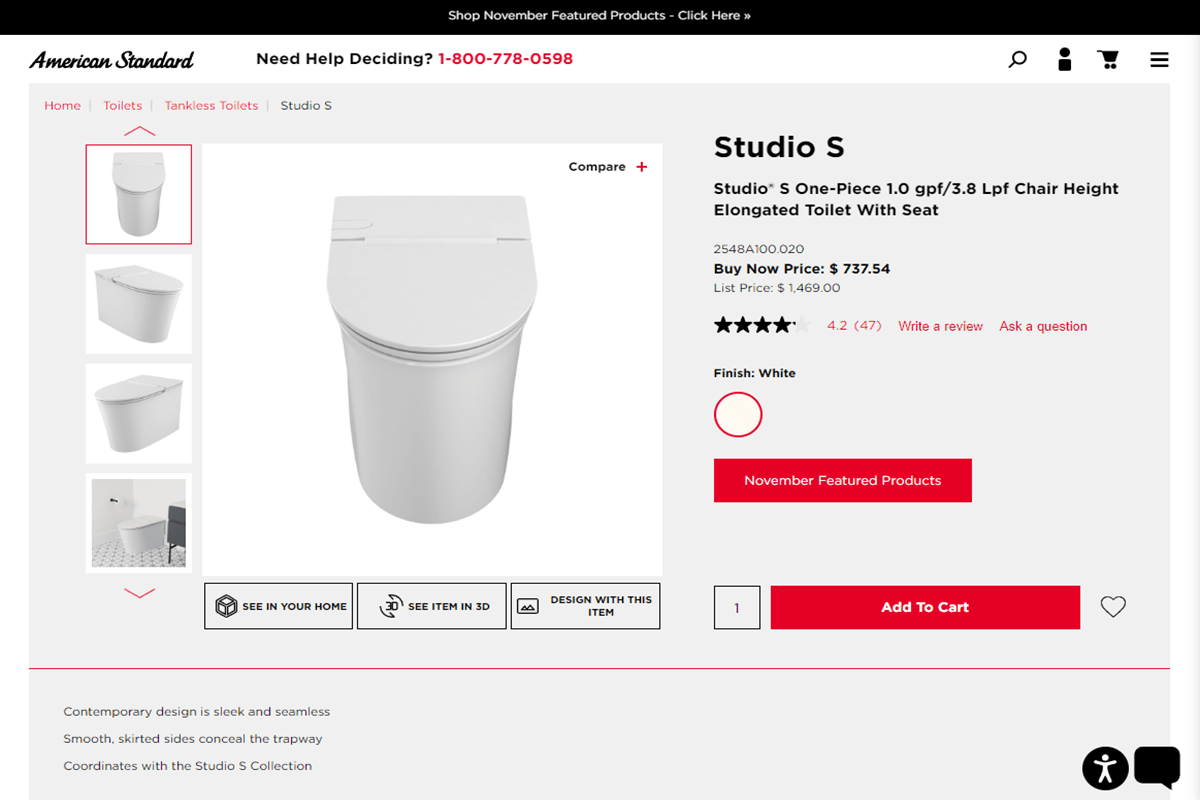This screenshot has width=1200, height=800.
Task: Click the main toilet product image
Action: click(x=432, y=360)
